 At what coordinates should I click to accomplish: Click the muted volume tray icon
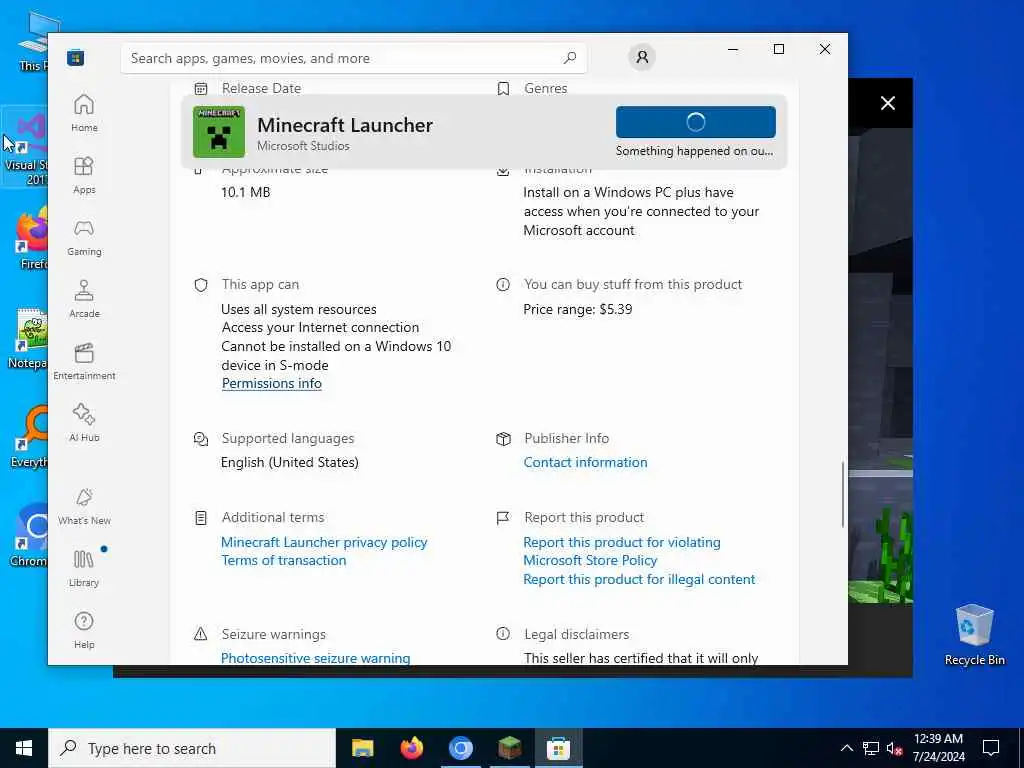click(x=894, y=748)
